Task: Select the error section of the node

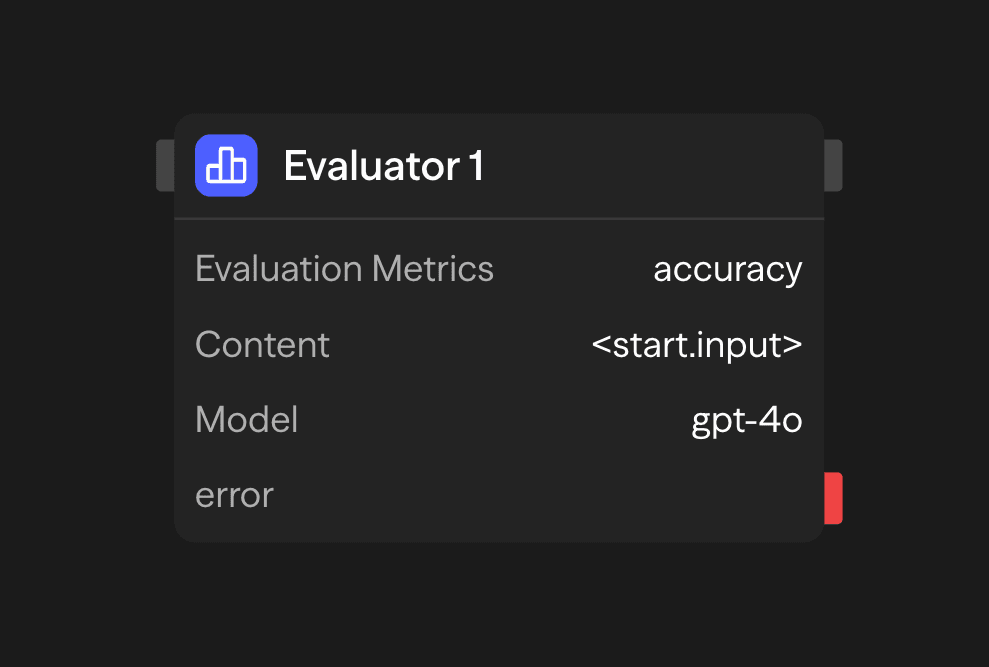Action: point(234,495)
